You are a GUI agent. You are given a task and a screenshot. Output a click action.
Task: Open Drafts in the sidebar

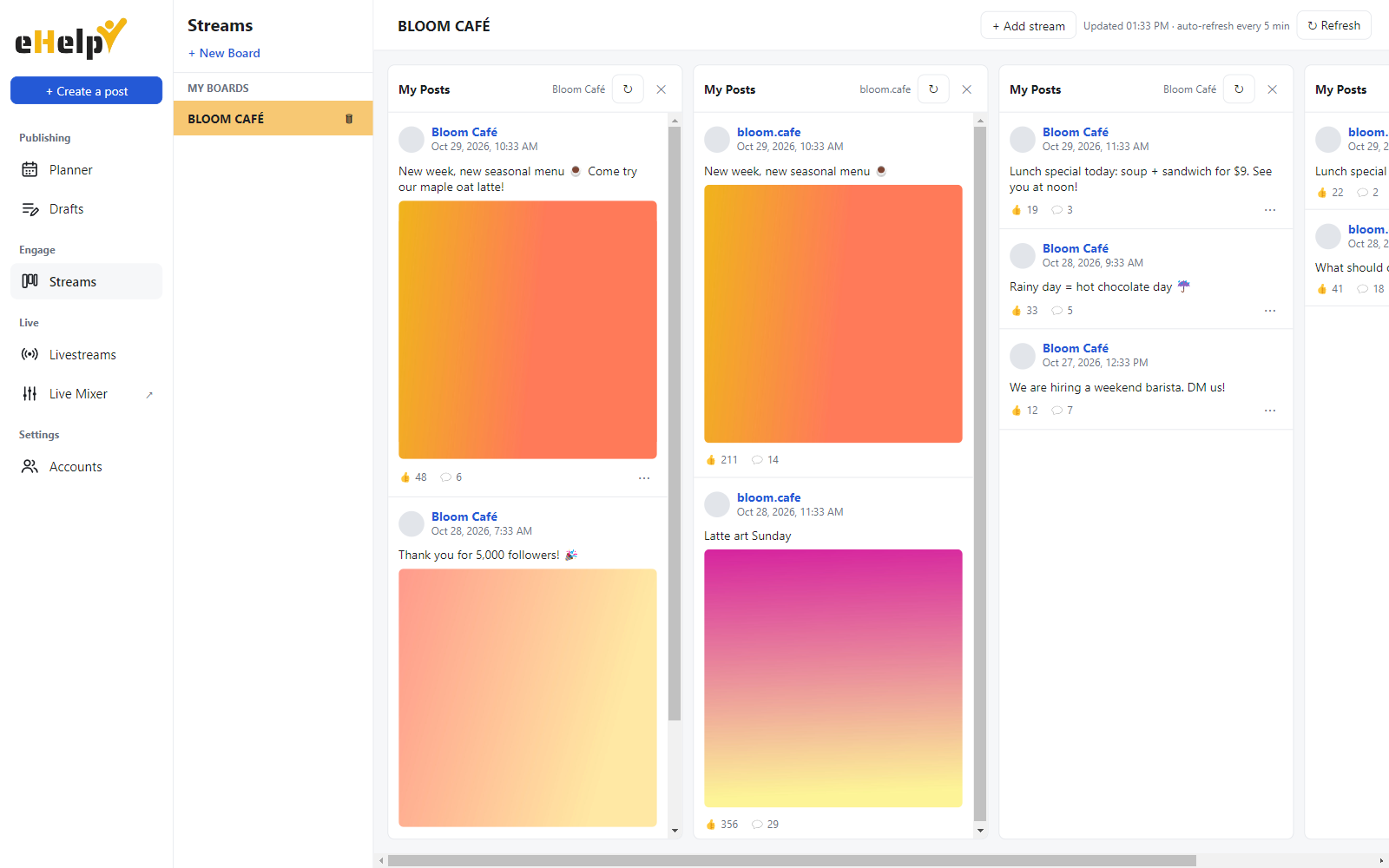pos(86,209)
